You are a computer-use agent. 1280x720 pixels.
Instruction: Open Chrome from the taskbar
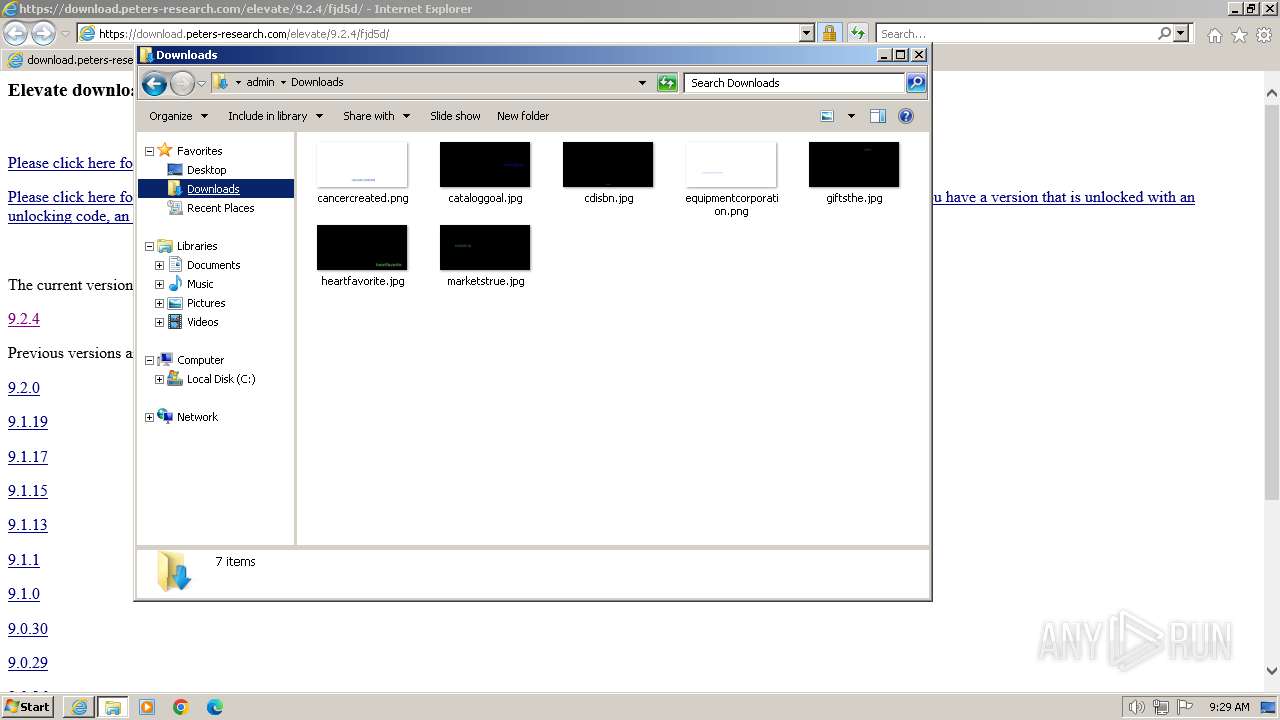pyautogui.click(x=181, y=707)
